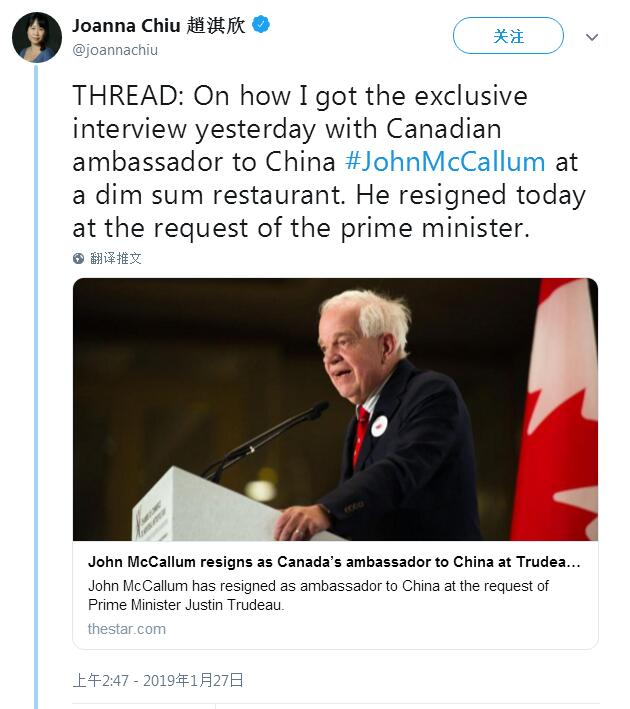Translate the tweet via 翻译推文
The height and width of the screenshot is (709, 630).
116,258
